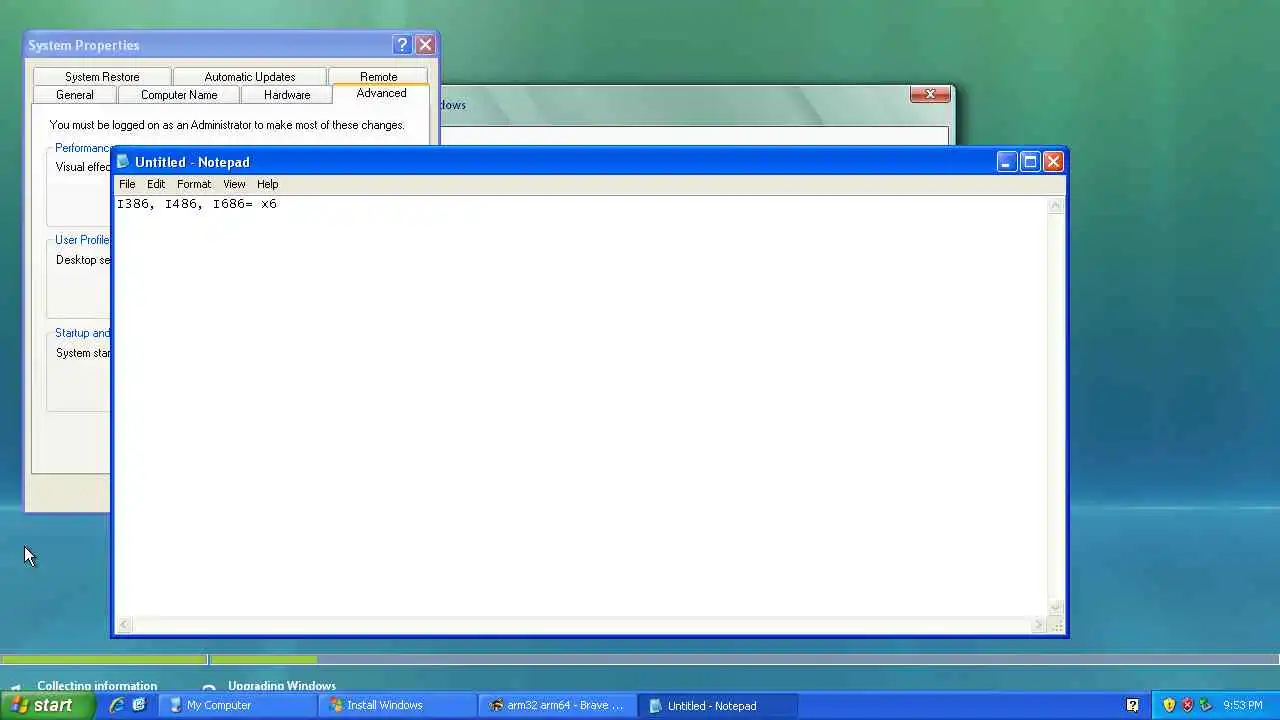Click the System Properties help question mark button
This screenshot has width=1280, height=720.
click(402, 45)
